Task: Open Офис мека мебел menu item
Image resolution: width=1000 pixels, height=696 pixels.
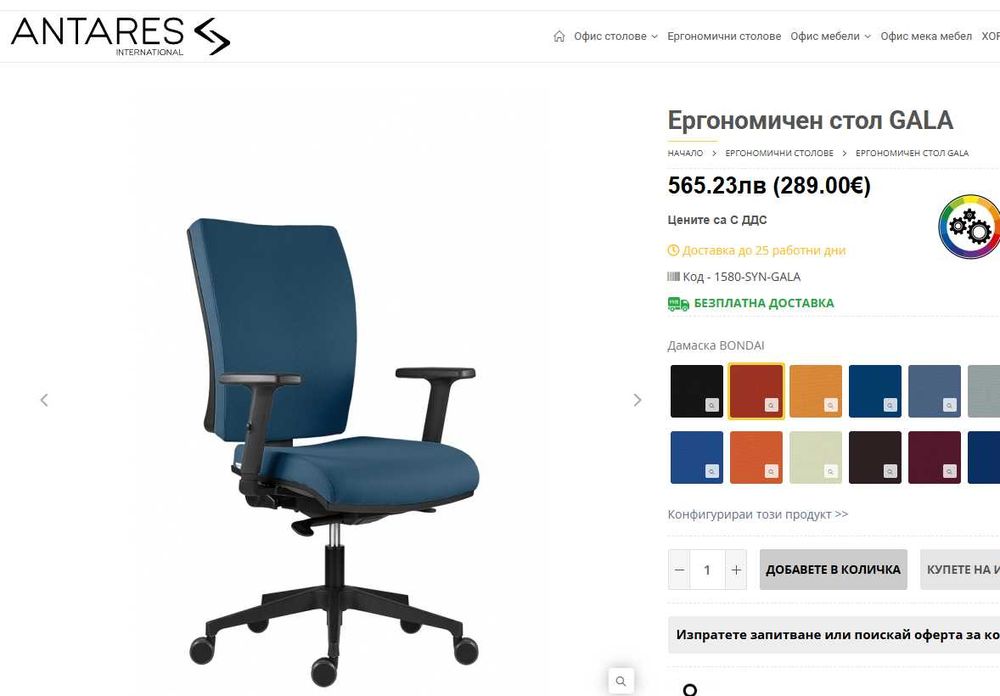Action: [926, 36]
